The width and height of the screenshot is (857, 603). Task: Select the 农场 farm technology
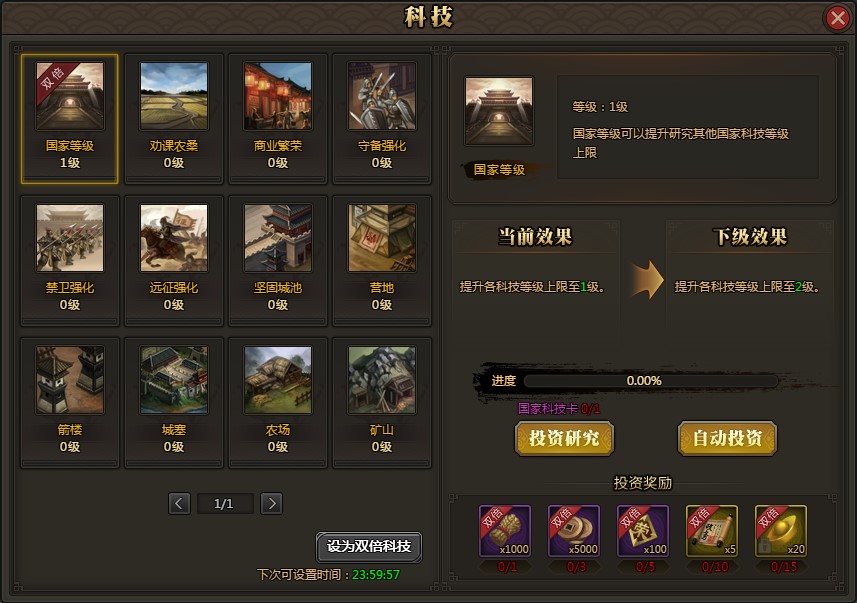[x=278, y=402]
